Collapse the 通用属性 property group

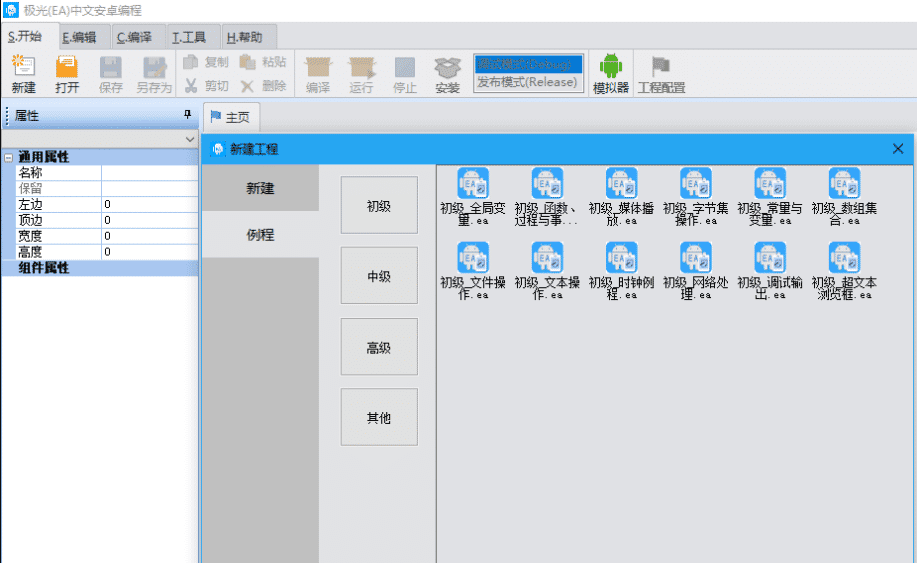point(9,157)
